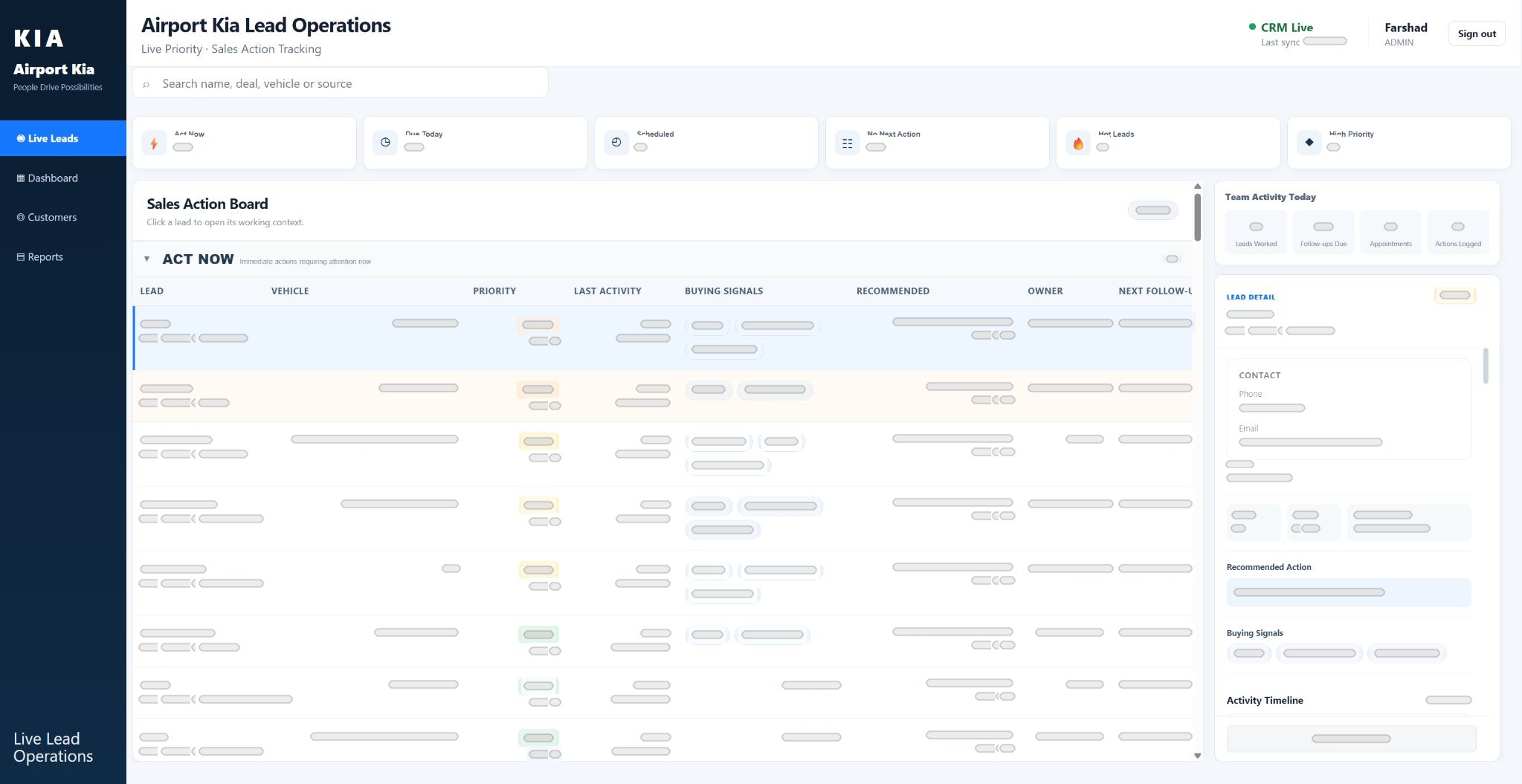Click the CONTACT section heading
Screen dimensions: 1522x784
tap(1260, 375)
